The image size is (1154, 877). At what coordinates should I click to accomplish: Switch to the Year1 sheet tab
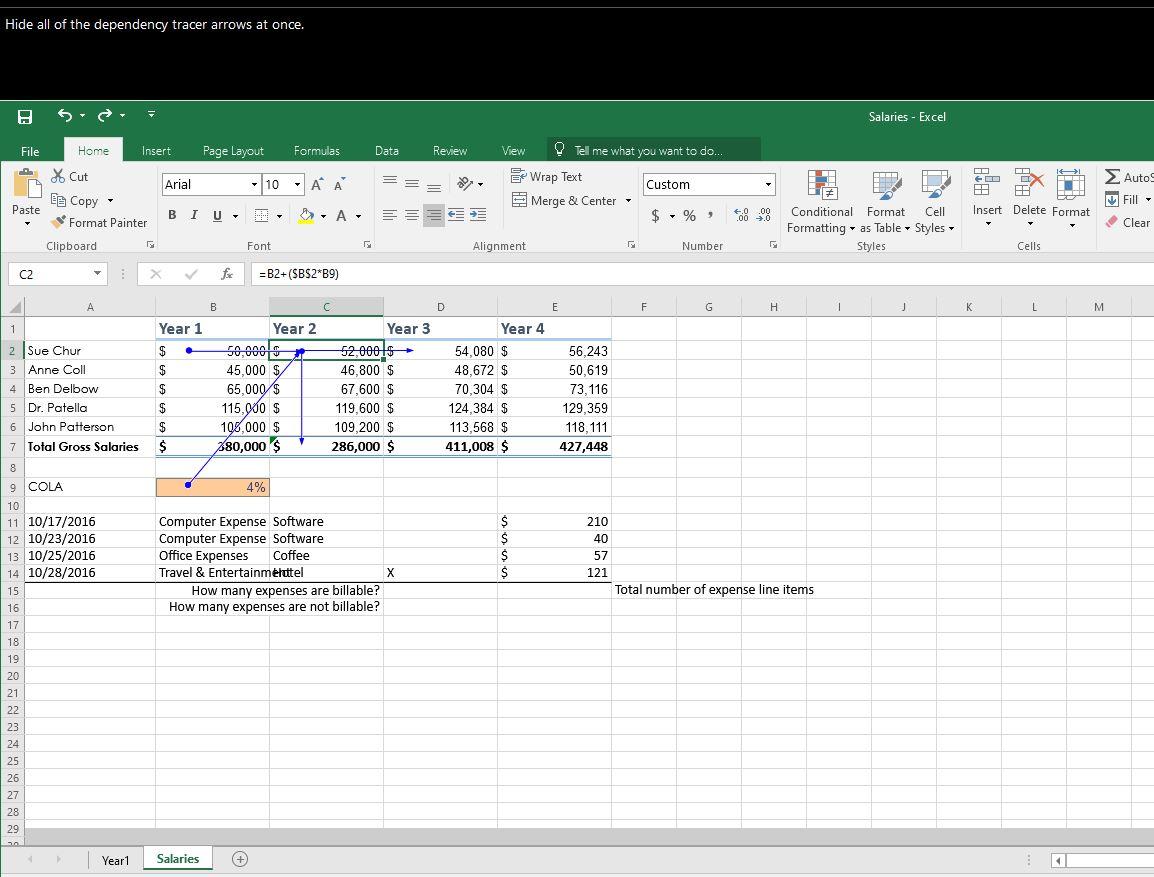[115, 860]
